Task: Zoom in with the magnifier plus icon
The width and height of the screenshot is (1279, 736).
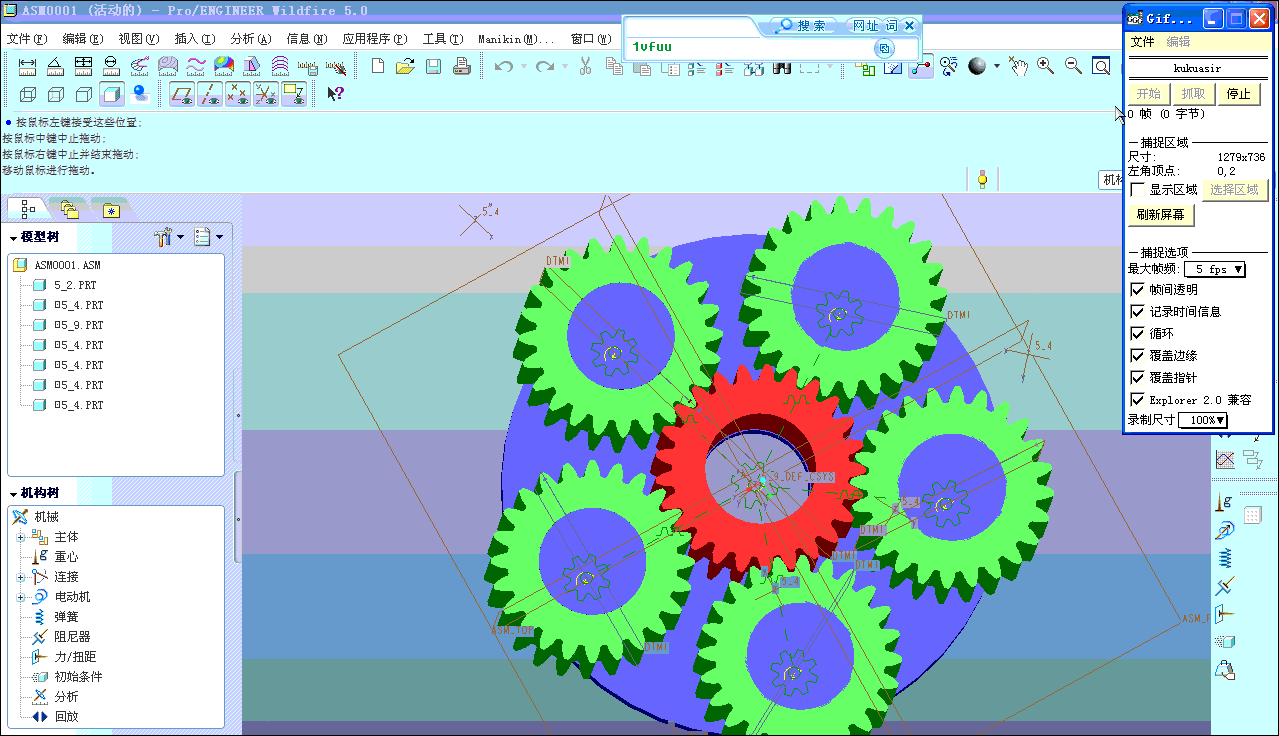Action: (x=1045, y=66)
